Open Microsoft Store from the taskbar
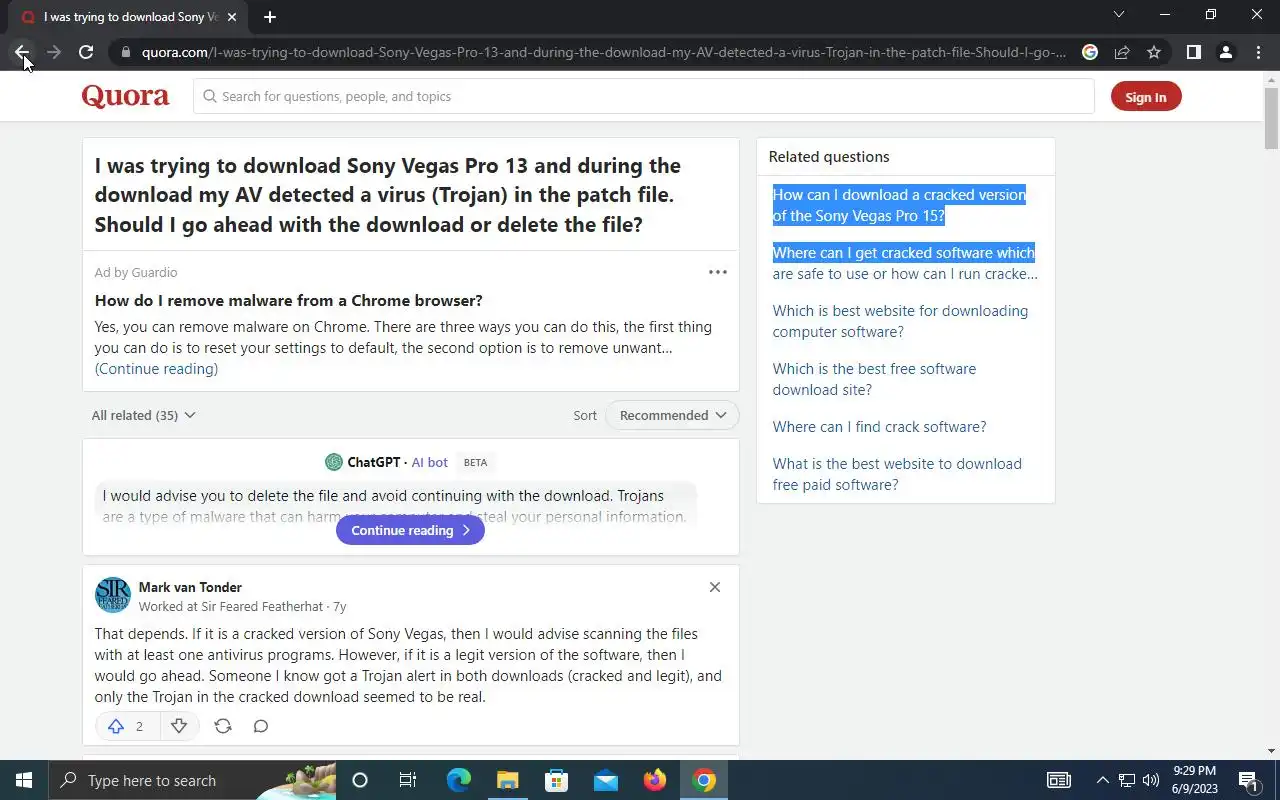 556,780
